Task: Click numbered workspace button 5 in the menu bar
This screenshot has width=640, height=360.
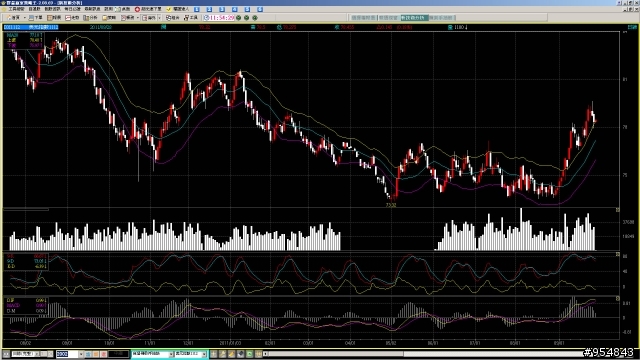Action: tap(247, 9)
